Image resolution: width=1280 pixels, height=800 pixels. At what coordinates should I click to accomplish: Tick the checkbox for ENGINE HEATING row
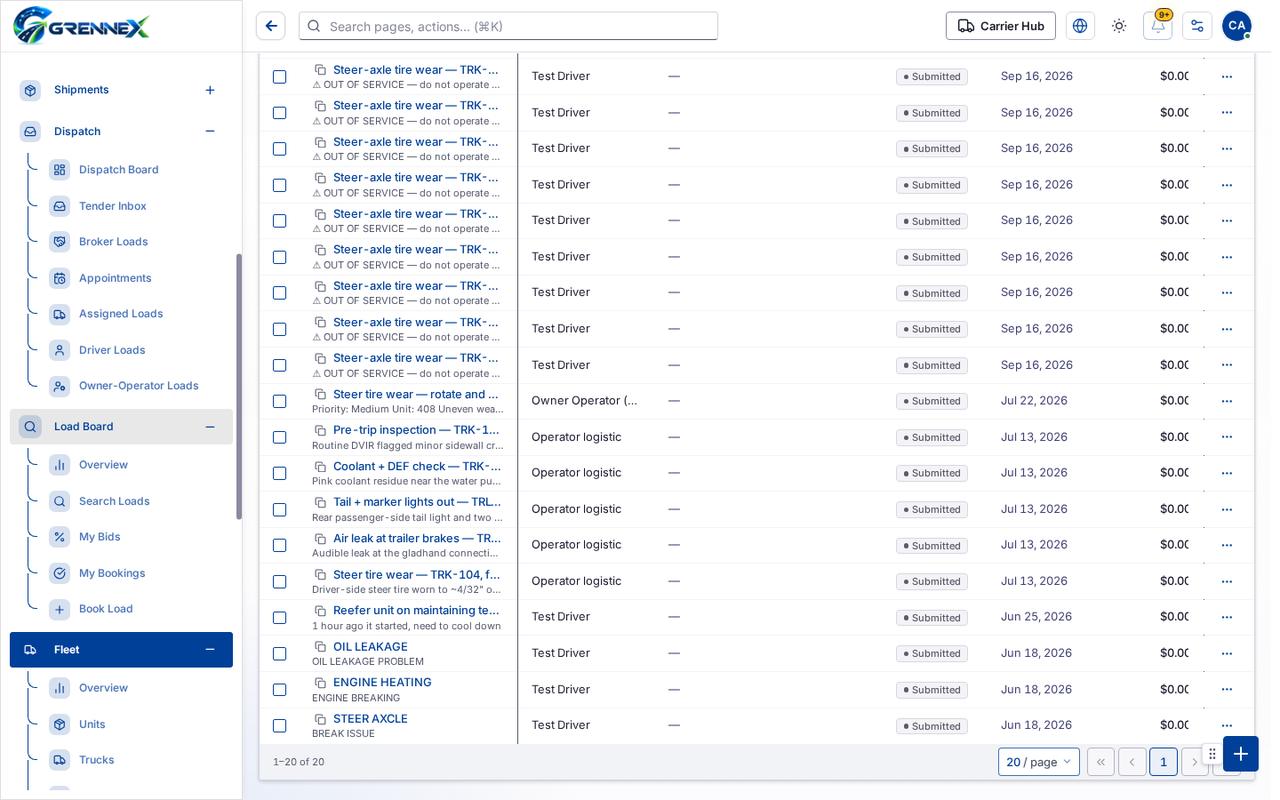pyautogui.click(x=280, y=690)
